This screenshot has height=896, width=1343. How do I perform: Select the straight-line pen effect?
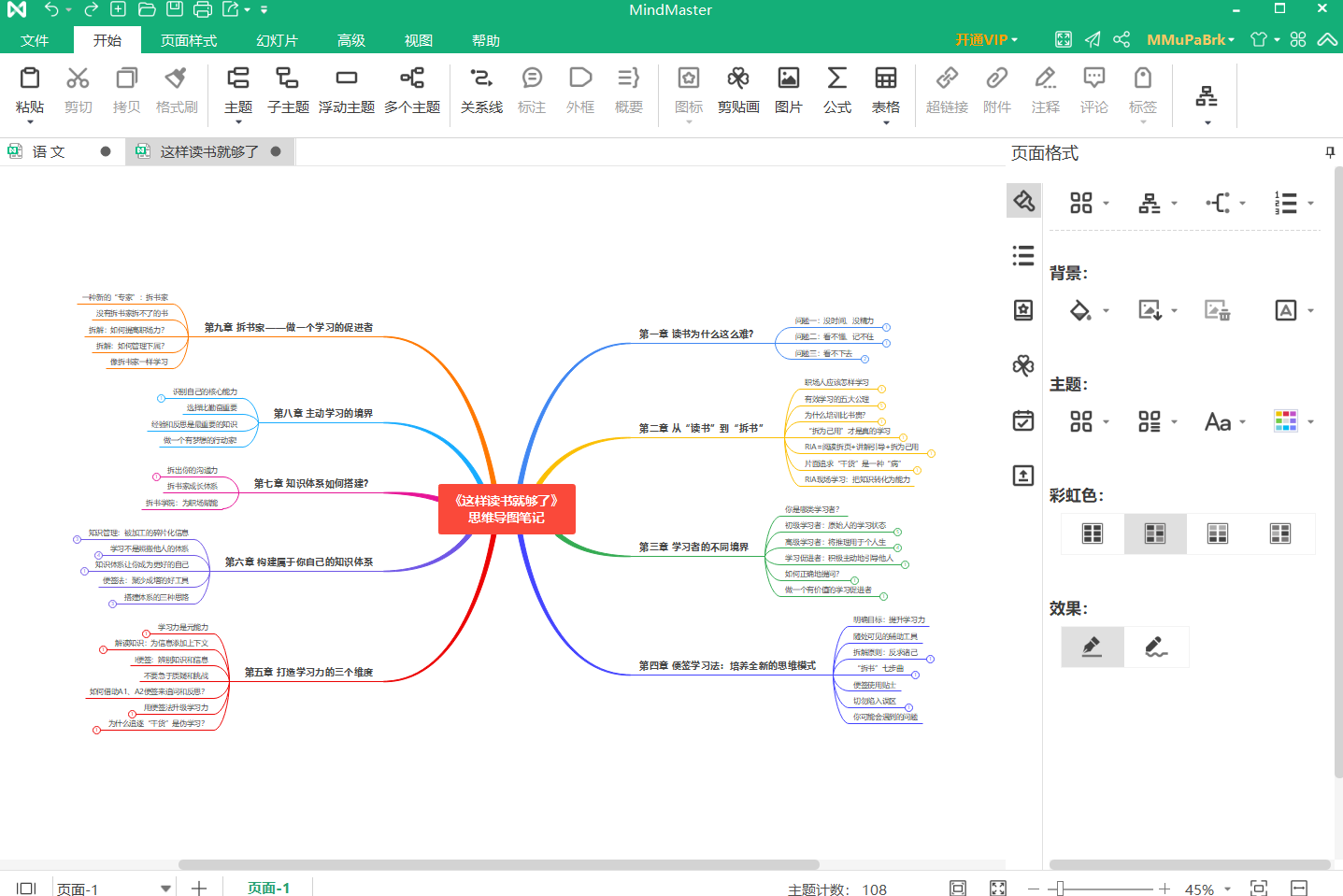[x=1093, y=647]
